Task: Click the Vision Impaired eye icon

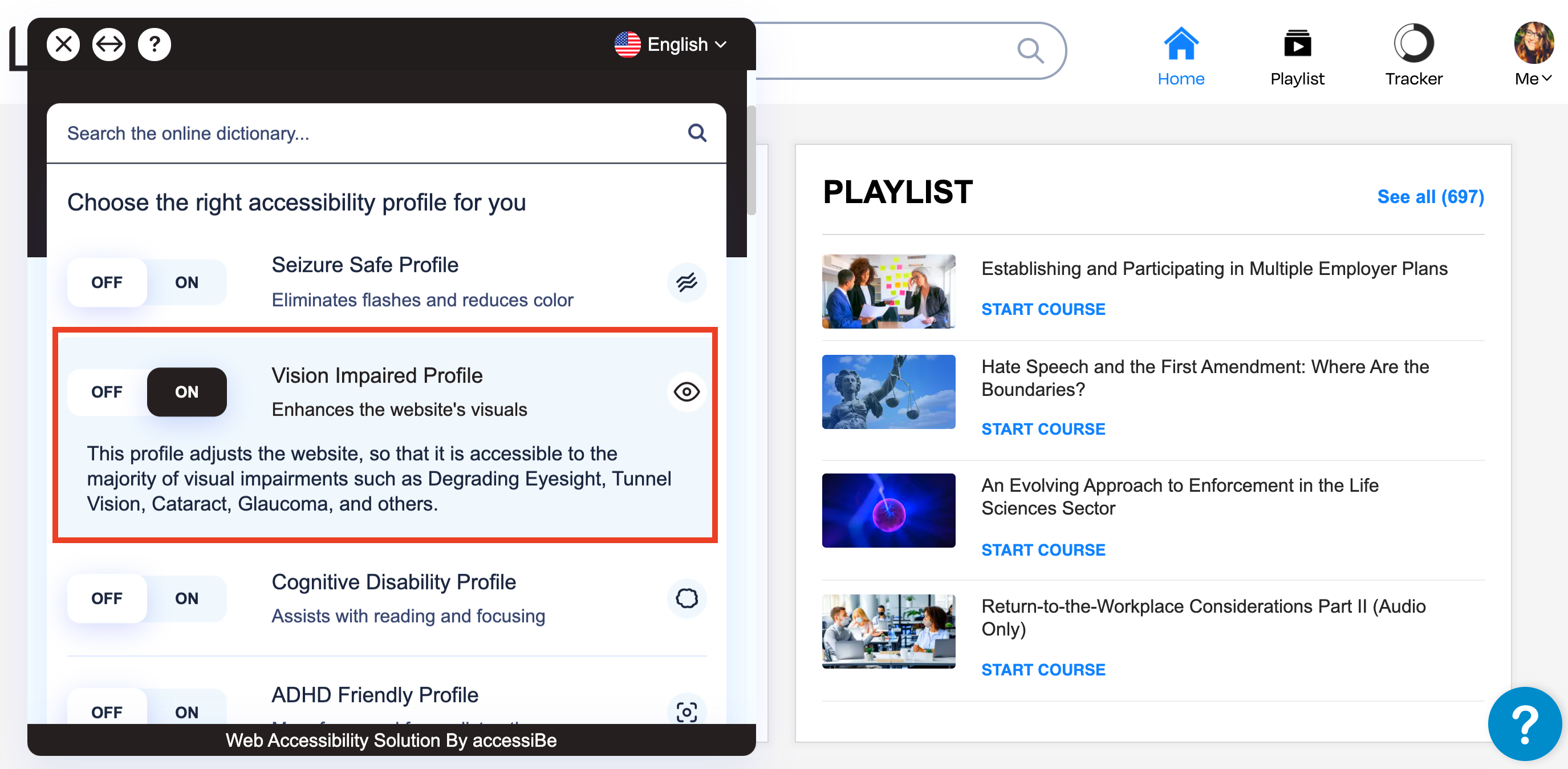Action: [x=686, y=392]
